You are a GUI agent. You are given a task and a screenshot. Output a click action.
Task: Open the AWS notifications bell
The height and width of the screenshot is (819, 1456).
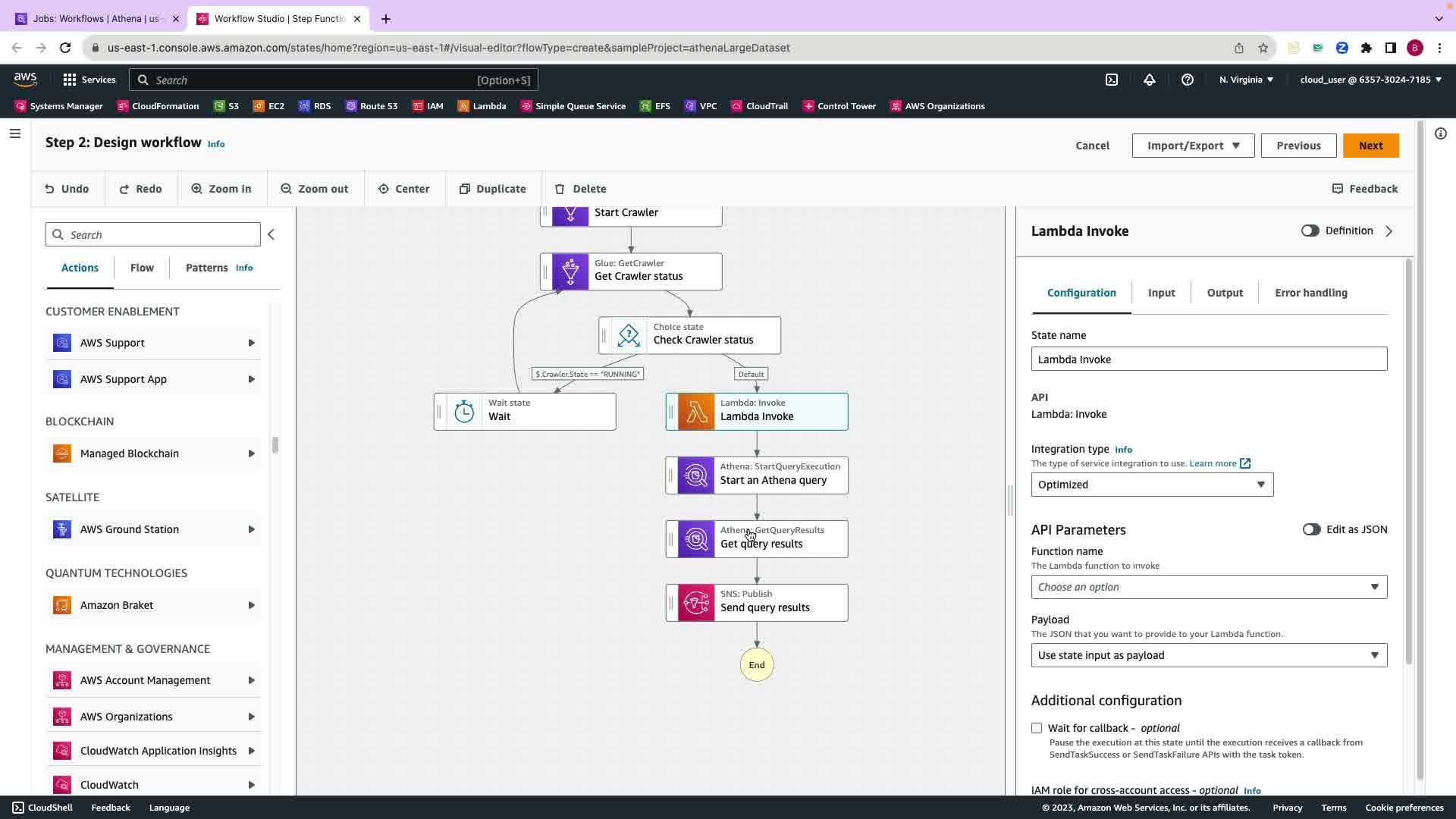point(1149,80)
